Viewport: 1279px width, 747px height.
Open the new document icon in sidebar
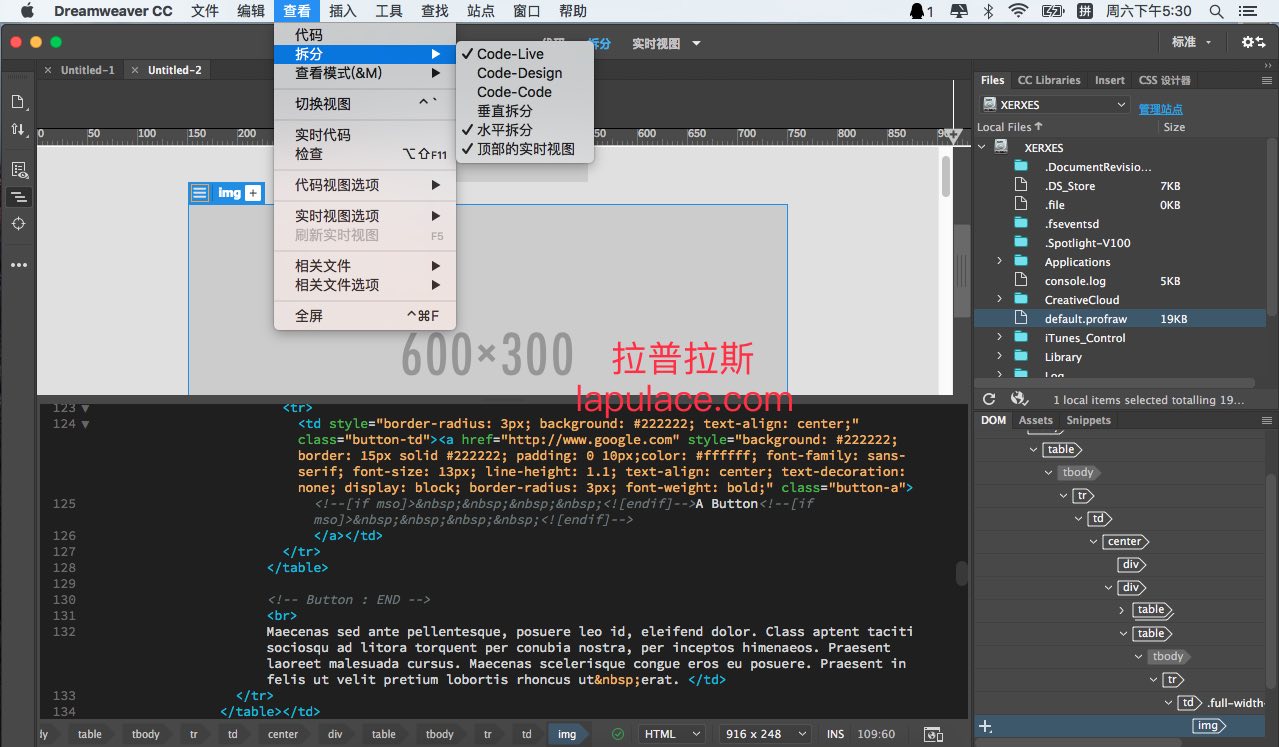click(18, 102)
